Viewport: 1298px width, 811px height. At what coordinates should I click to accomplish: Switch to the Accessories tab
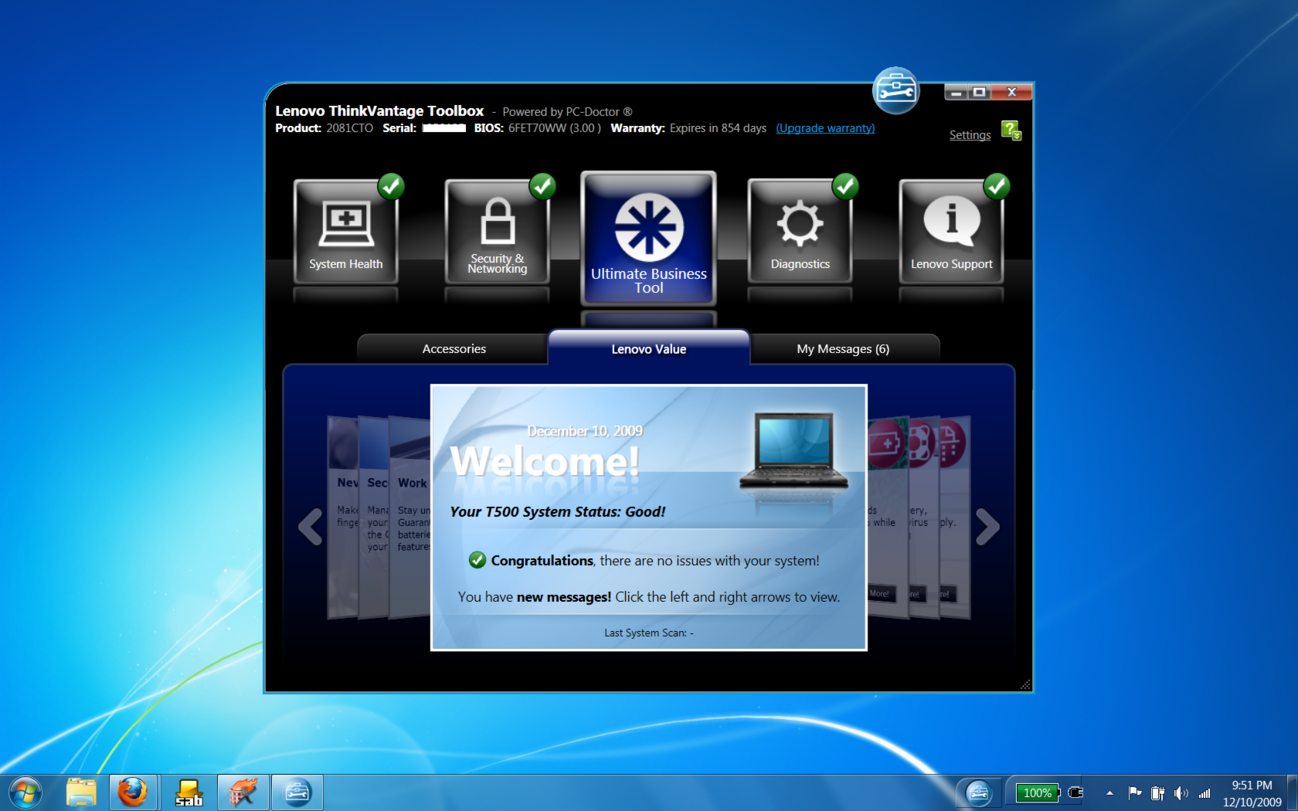453,349
